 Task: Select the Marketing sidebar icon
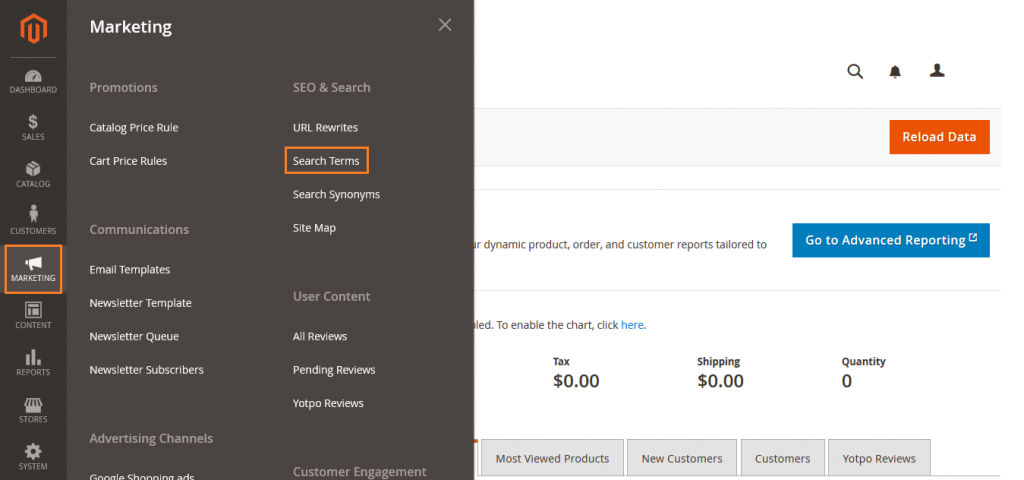coord(33,269)
